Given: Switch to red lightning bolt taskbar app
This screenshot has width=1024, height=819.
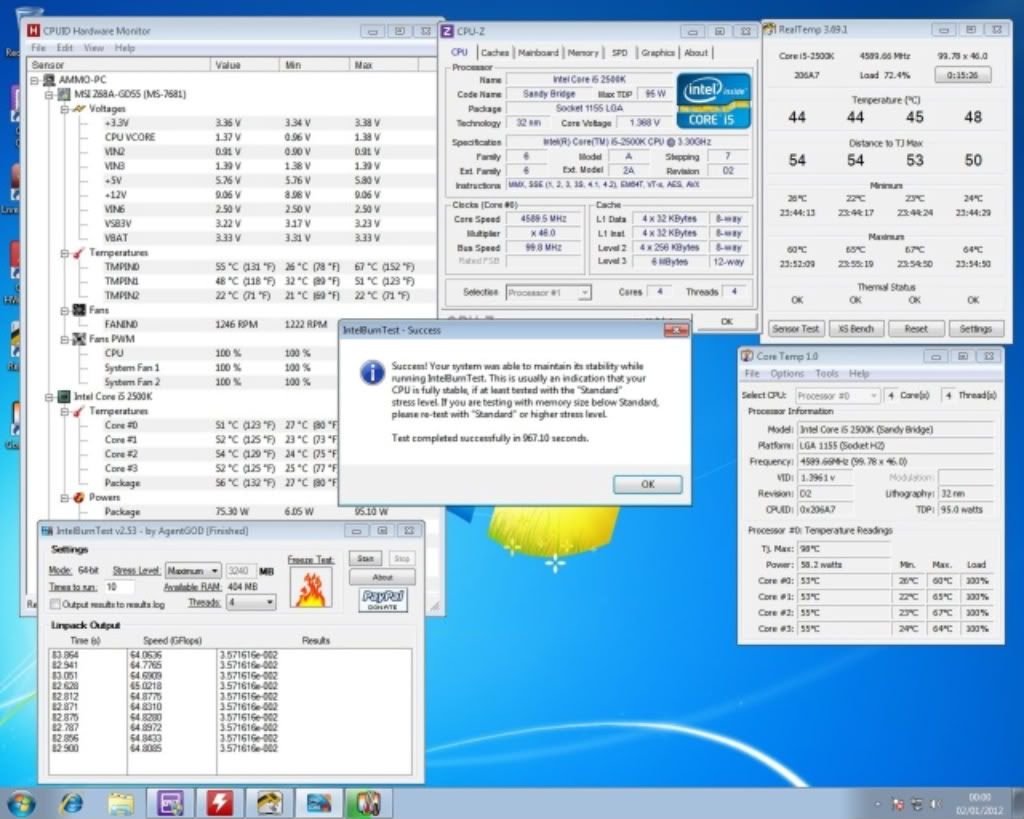Looking at the screenshot, I should tap(219, 802).
